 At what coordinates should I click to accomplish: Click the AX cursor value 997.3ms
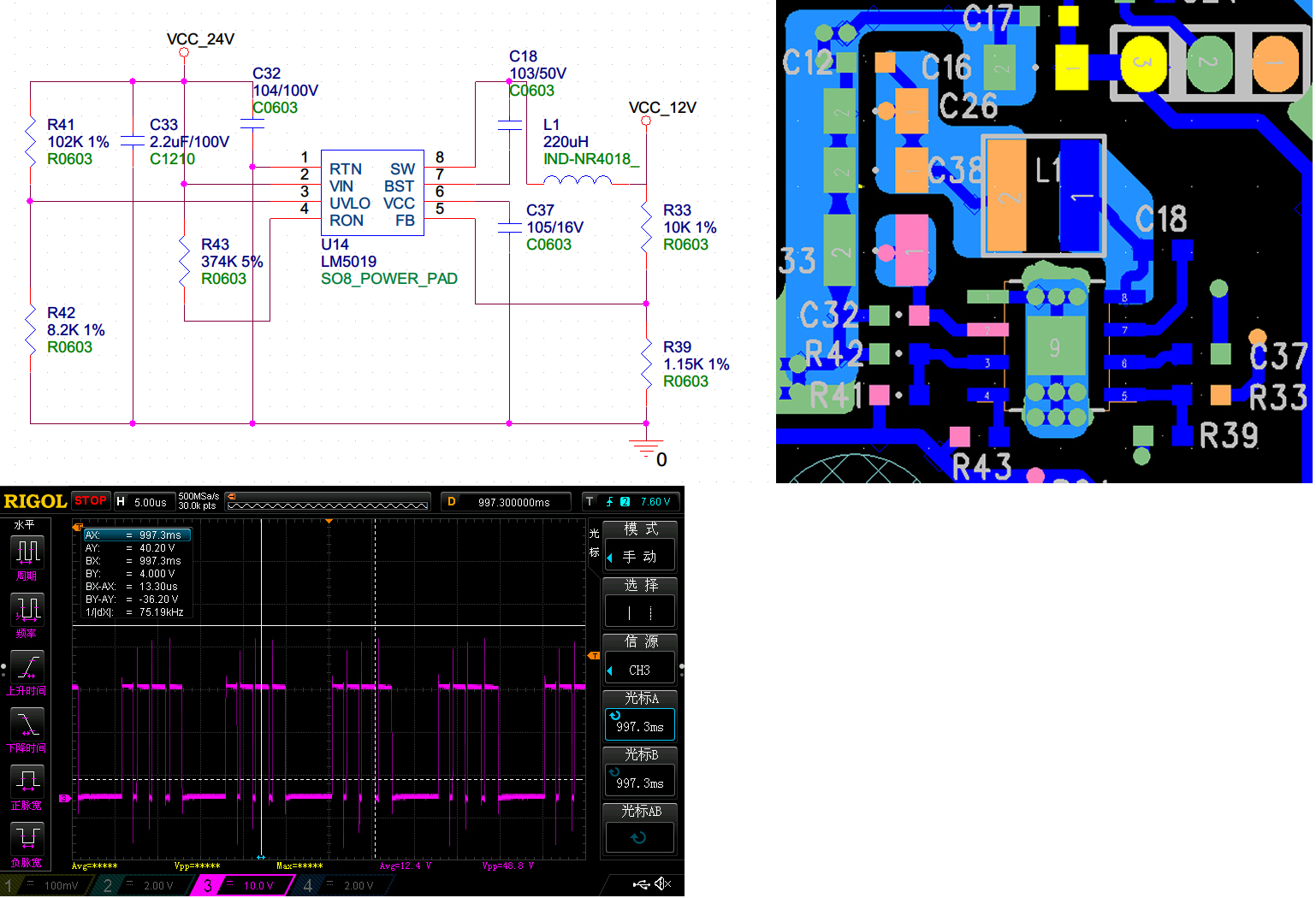point(160,535)
